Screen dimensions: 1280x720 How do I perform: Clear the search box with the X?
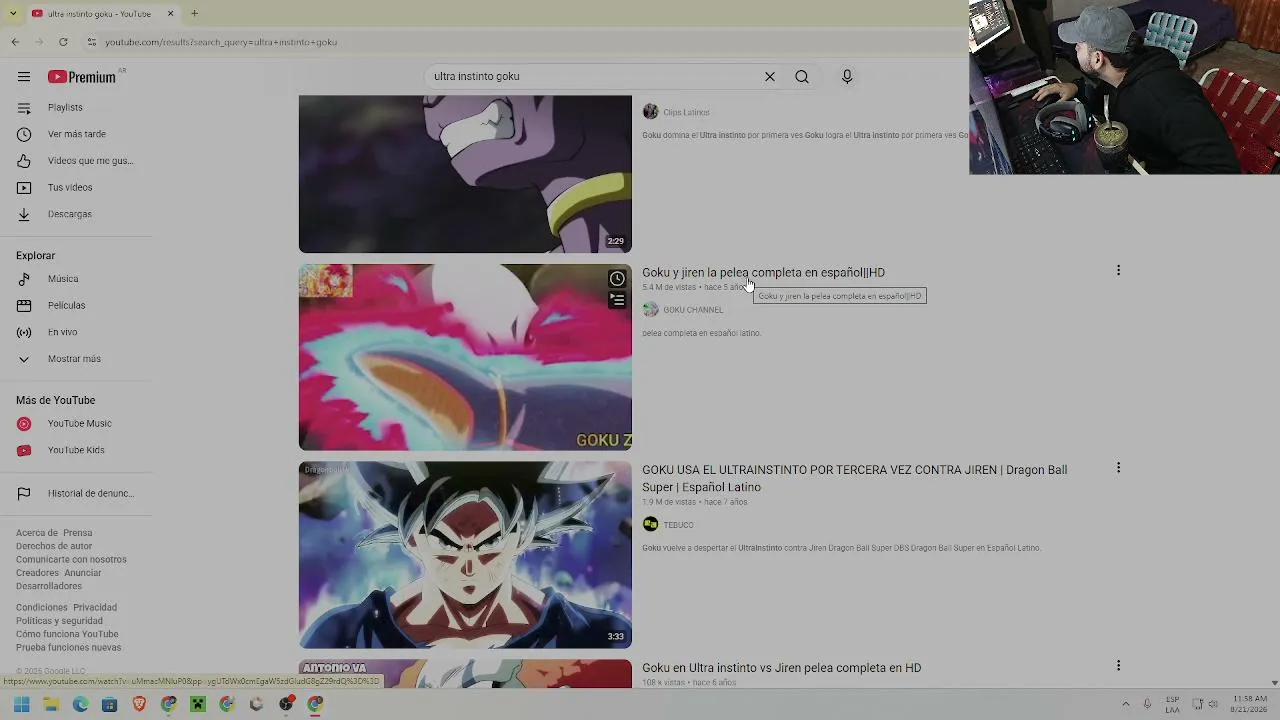770,77
